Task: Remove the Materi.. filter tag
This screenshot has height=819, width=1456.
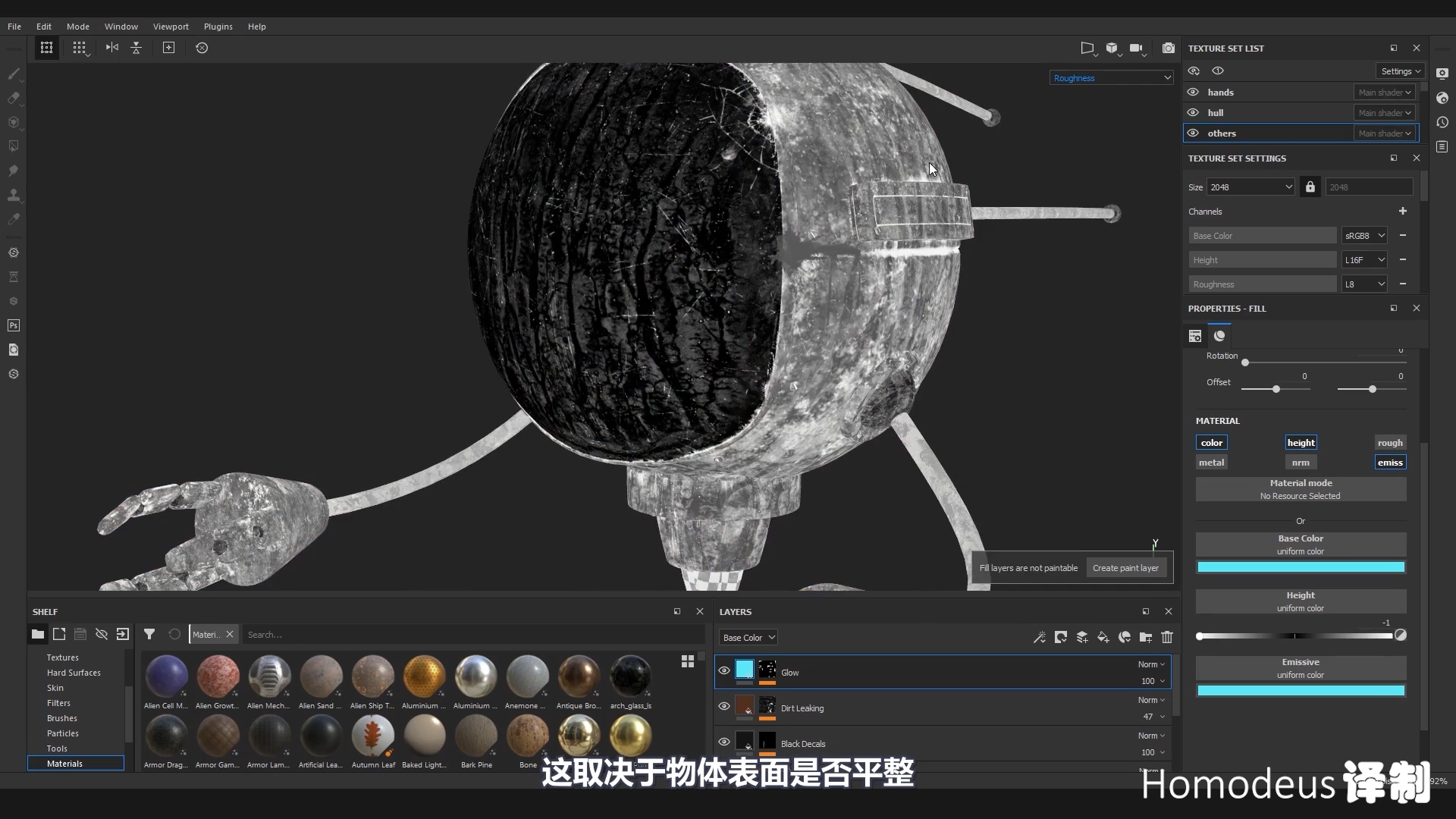Action: [x=230, y=635]
